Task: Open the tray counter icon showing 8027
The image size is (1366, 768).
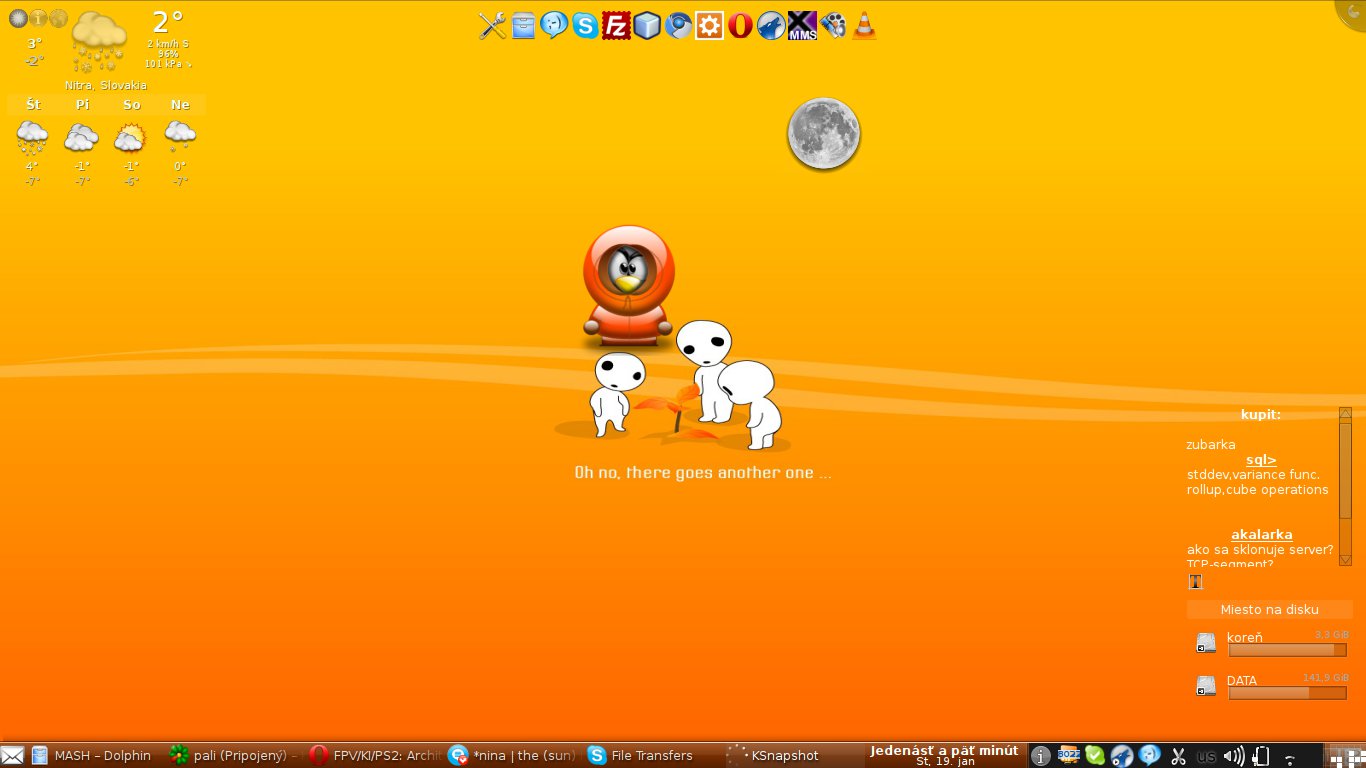Action: [1068, 756]
